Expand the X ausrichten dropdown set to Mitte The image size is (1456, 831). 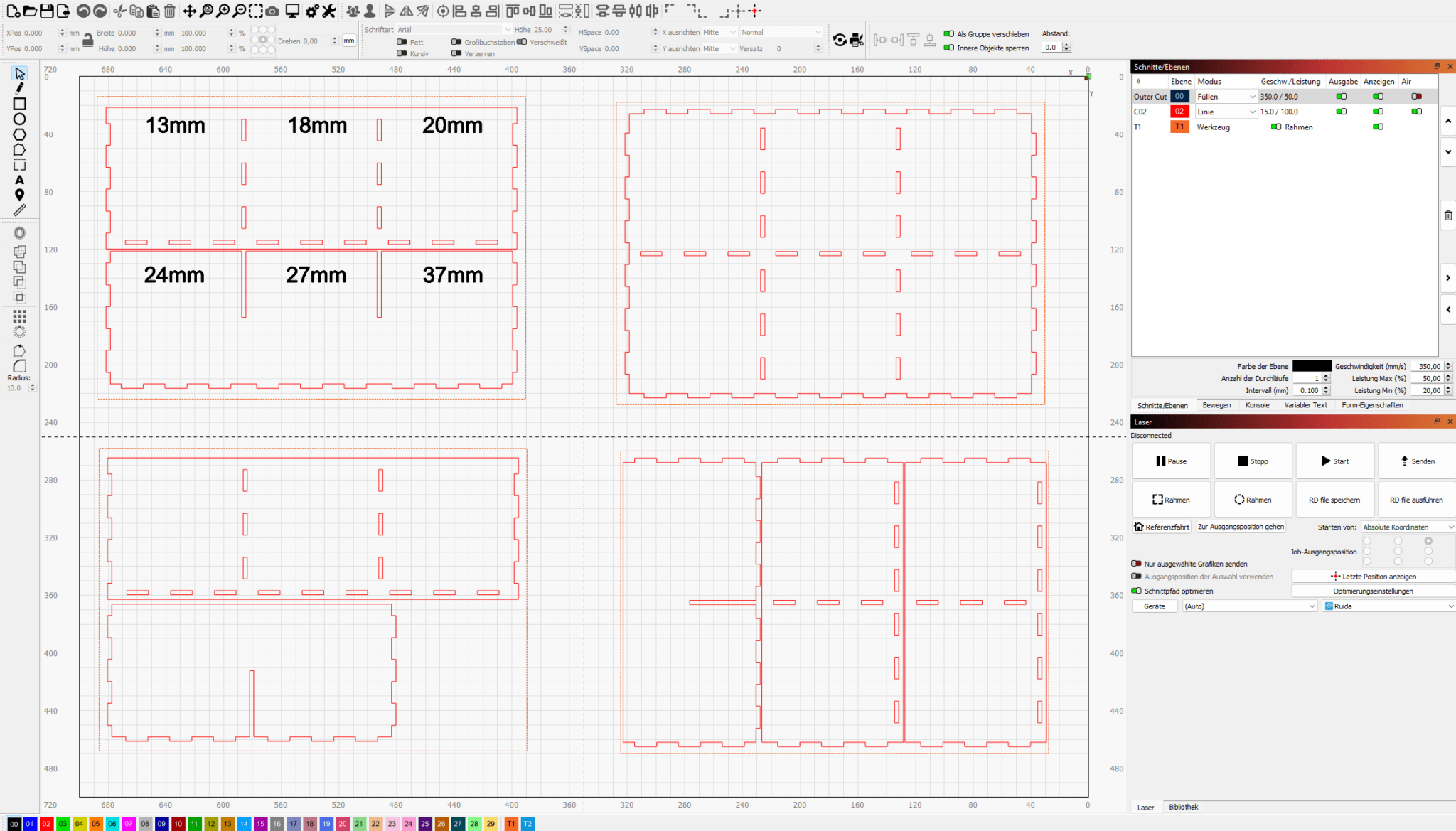point(718,32)
